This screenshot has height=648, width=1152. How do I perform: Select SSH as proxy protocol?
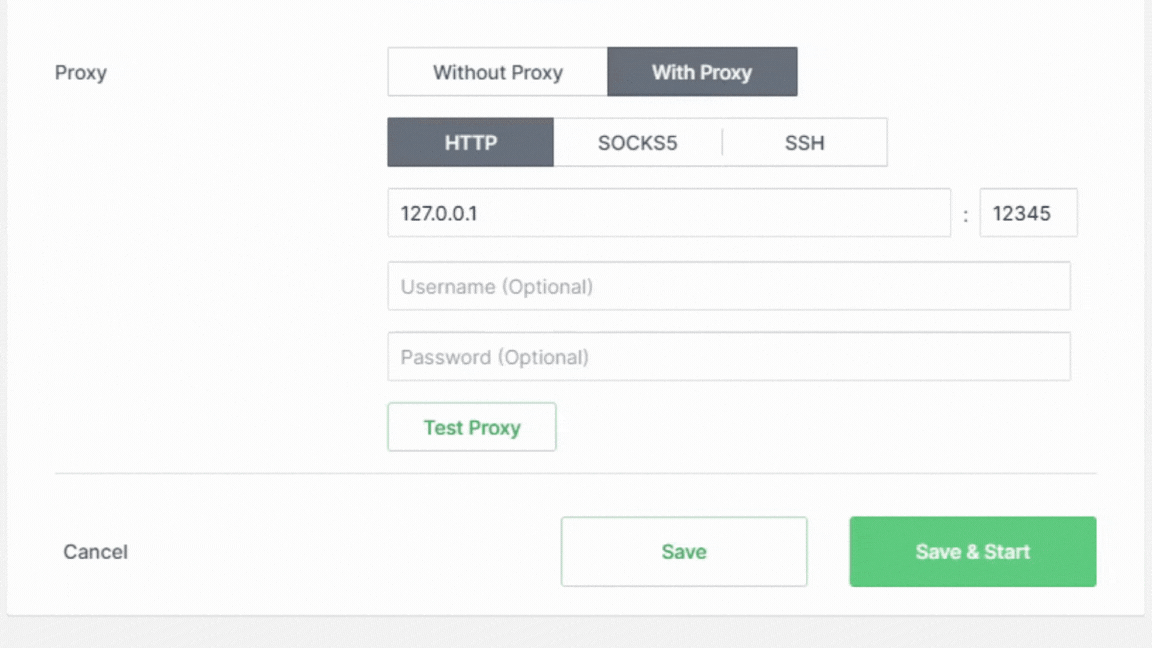tap(804, 143)
